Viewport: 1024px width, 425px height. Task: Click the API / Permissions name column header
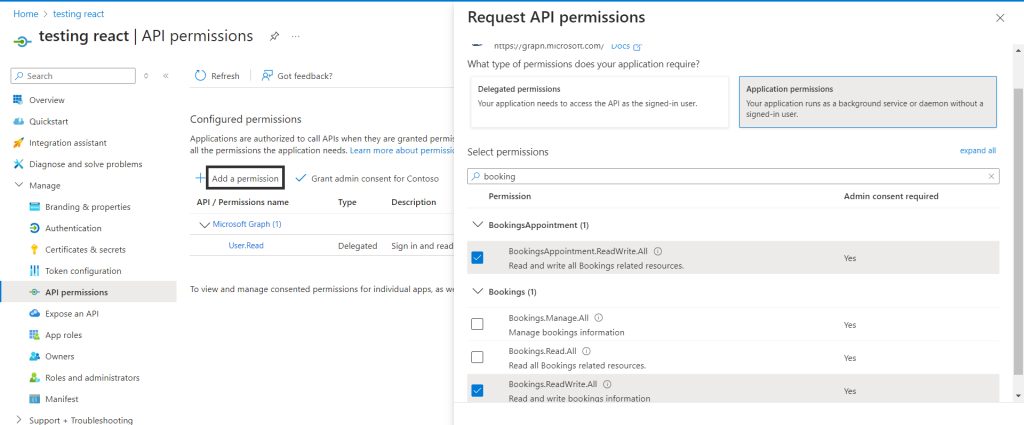click(x=242, y=202)
